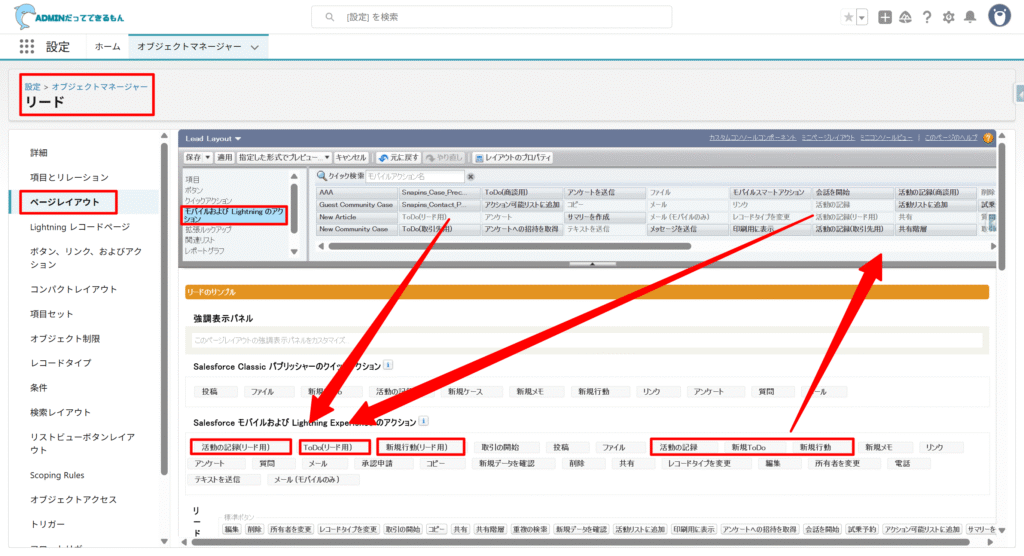
Task: Collapse the palette using the bottom handle
Action: pyautogui.click(x=592, y=264)
